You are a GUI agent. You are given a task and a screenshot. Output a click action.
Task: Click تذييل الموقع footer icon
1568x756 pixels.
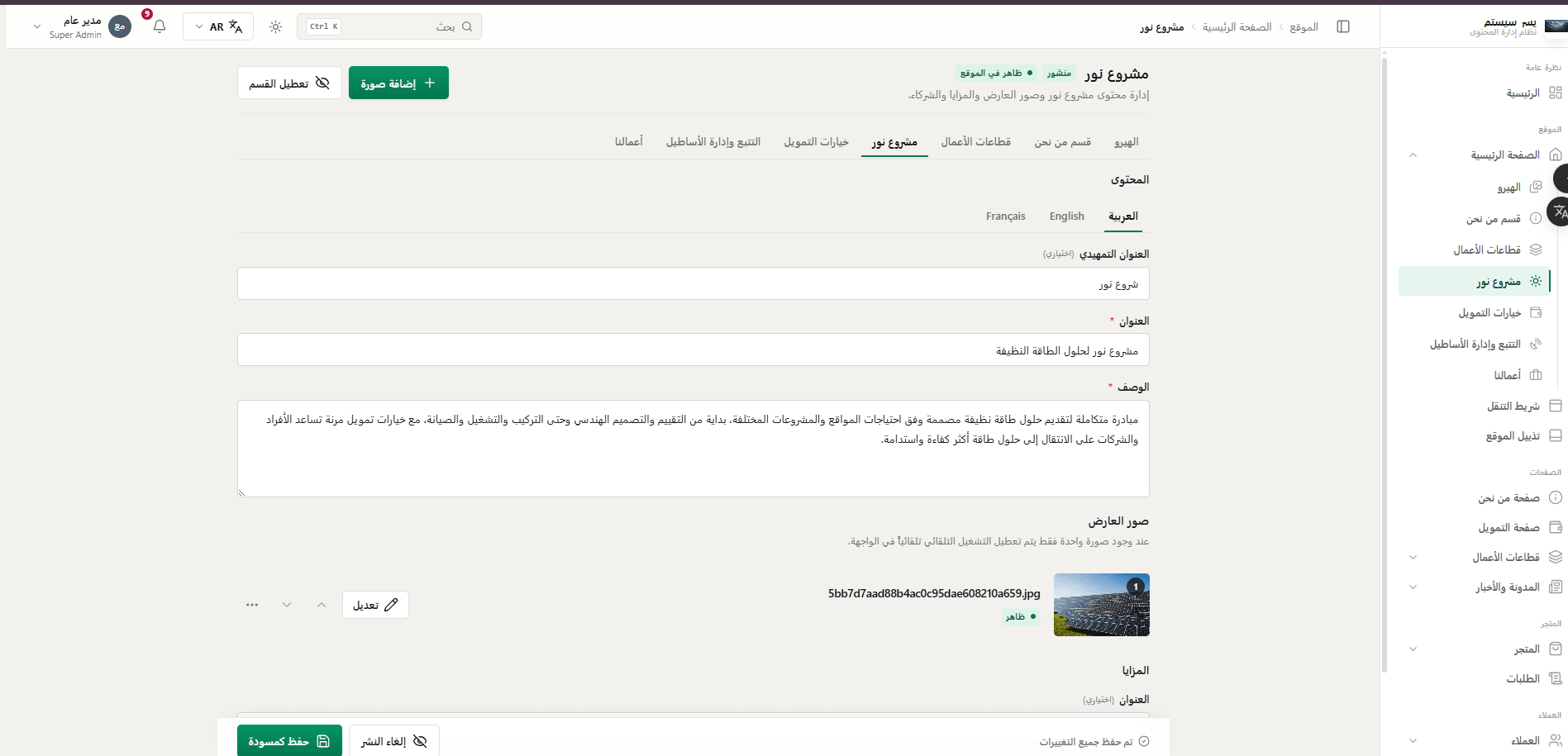(x=1555, y=435)
